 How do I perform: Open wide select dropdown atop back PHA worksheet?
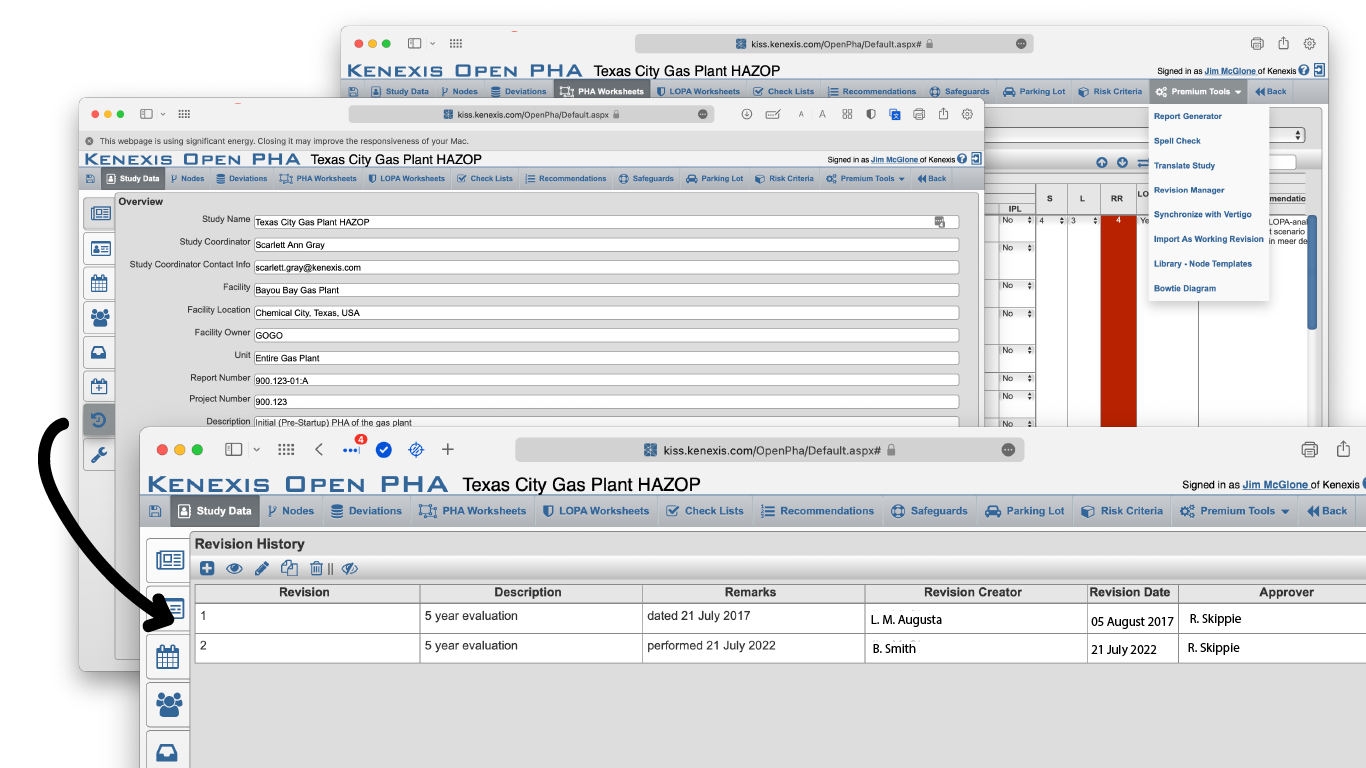(1147, 135)
